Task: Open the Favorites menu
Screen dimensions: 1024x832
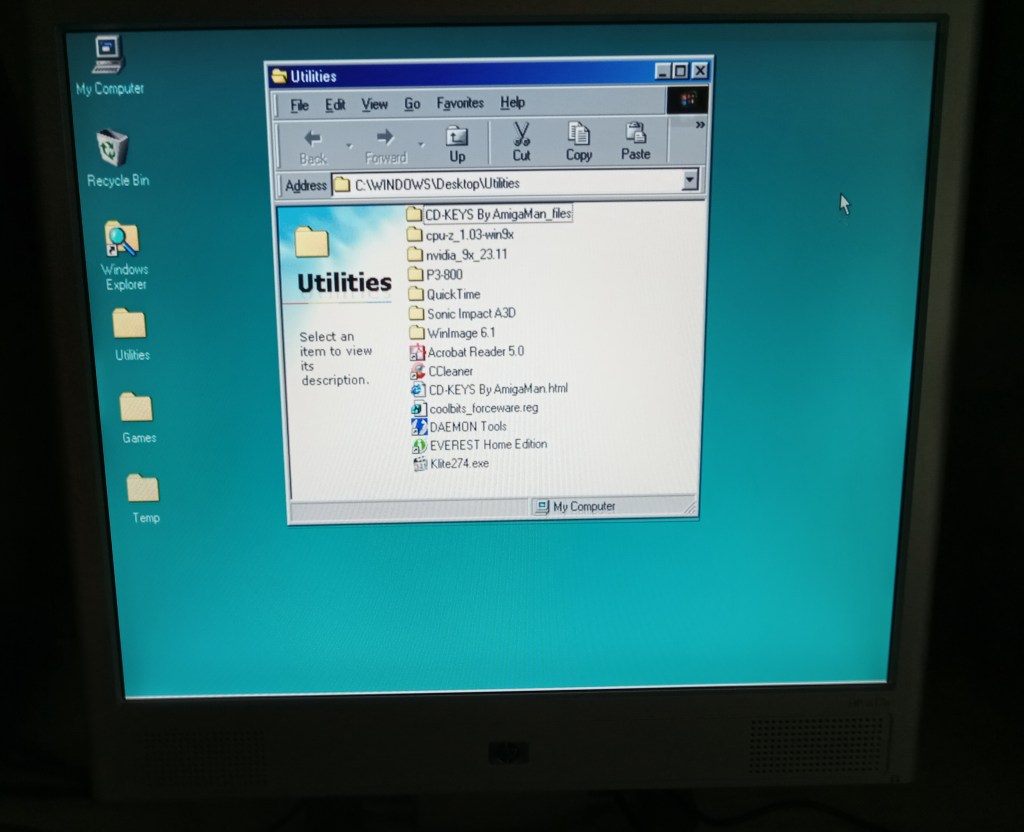Action: [x=460, y=103]
